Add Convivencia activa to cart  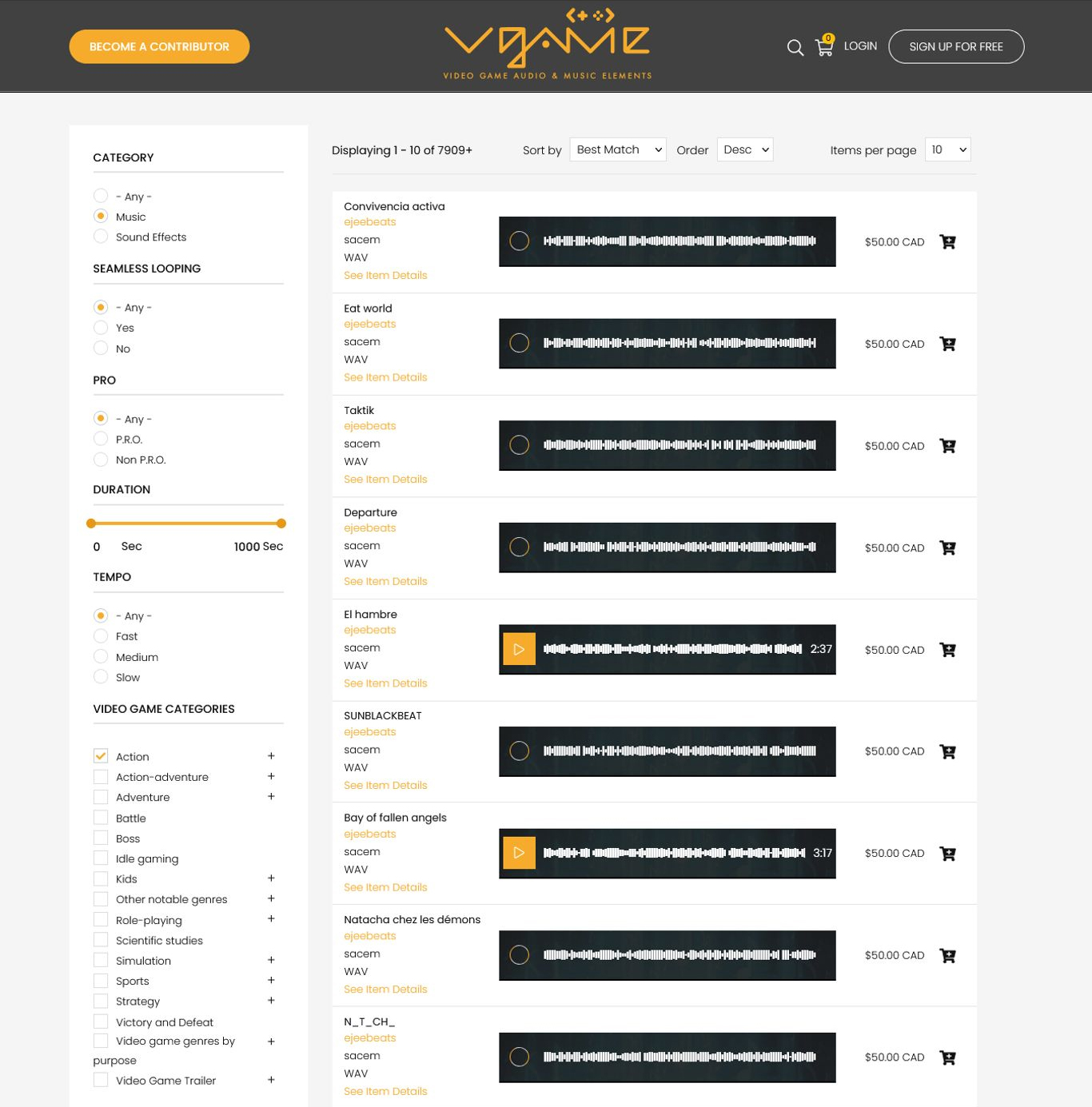coord(947,242)
